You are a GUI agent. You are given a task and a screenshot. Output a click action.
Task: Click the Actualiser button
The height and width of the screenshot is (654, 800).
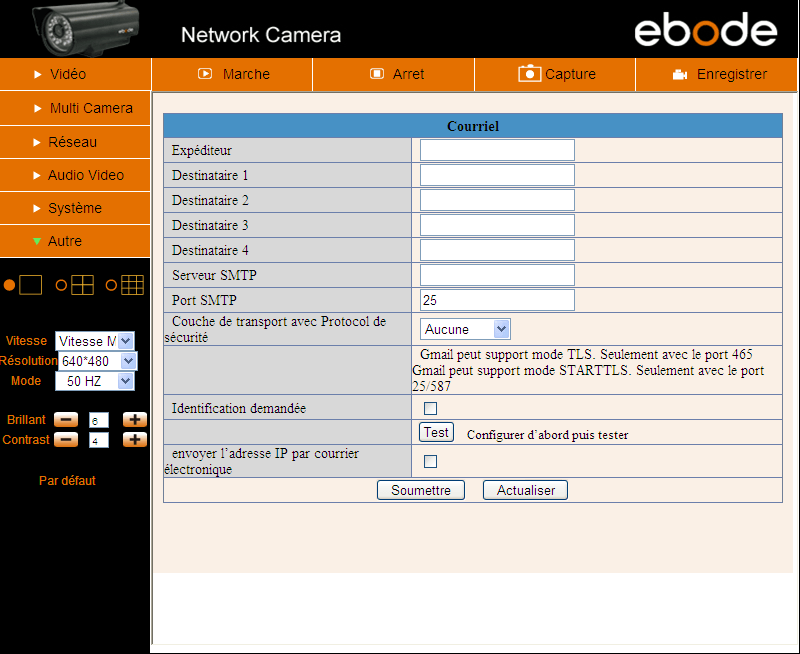526,490
